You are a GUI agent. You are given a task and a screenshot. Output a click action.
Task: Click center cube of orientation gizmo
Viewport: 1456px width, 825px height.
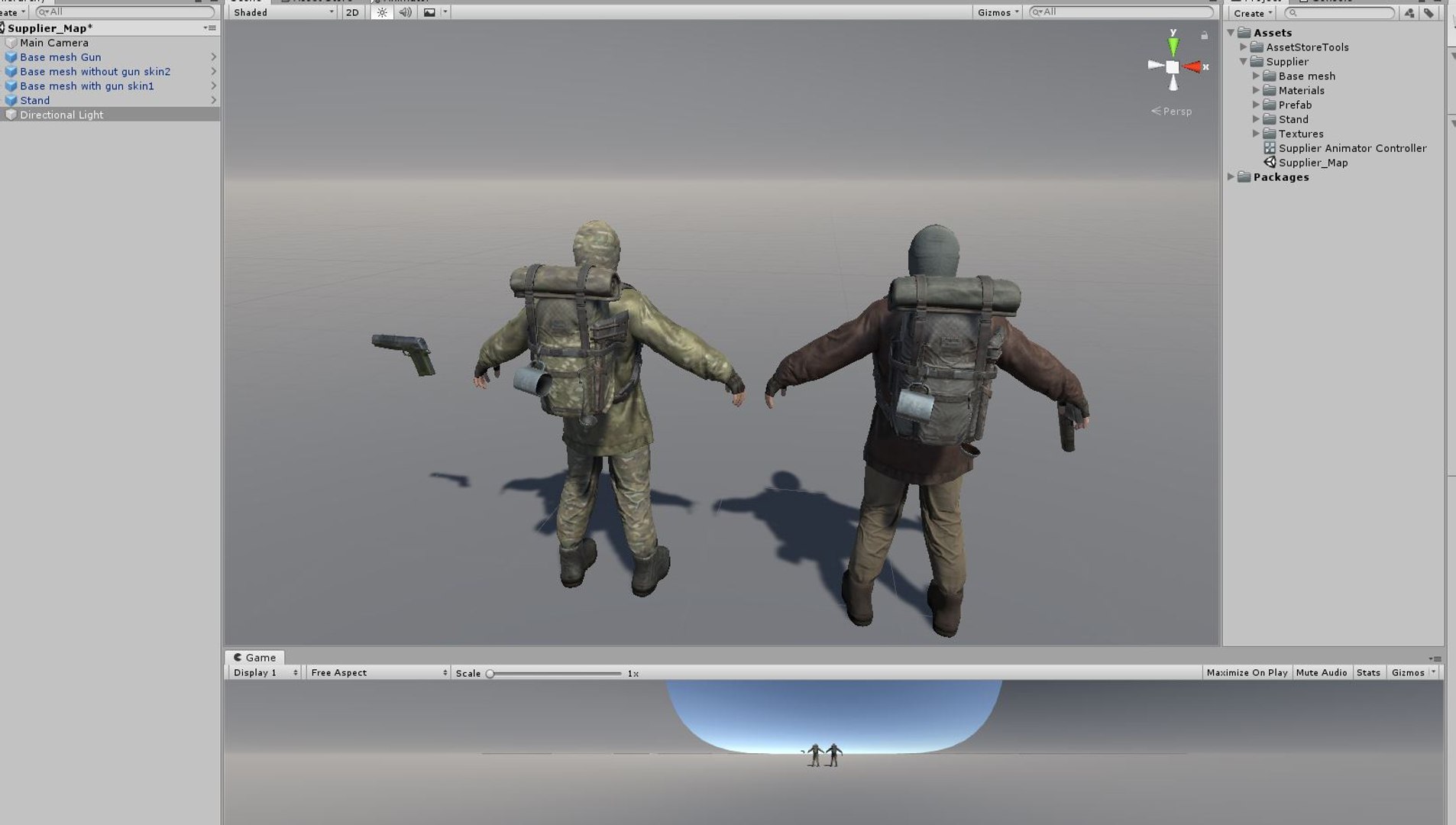1173,67
